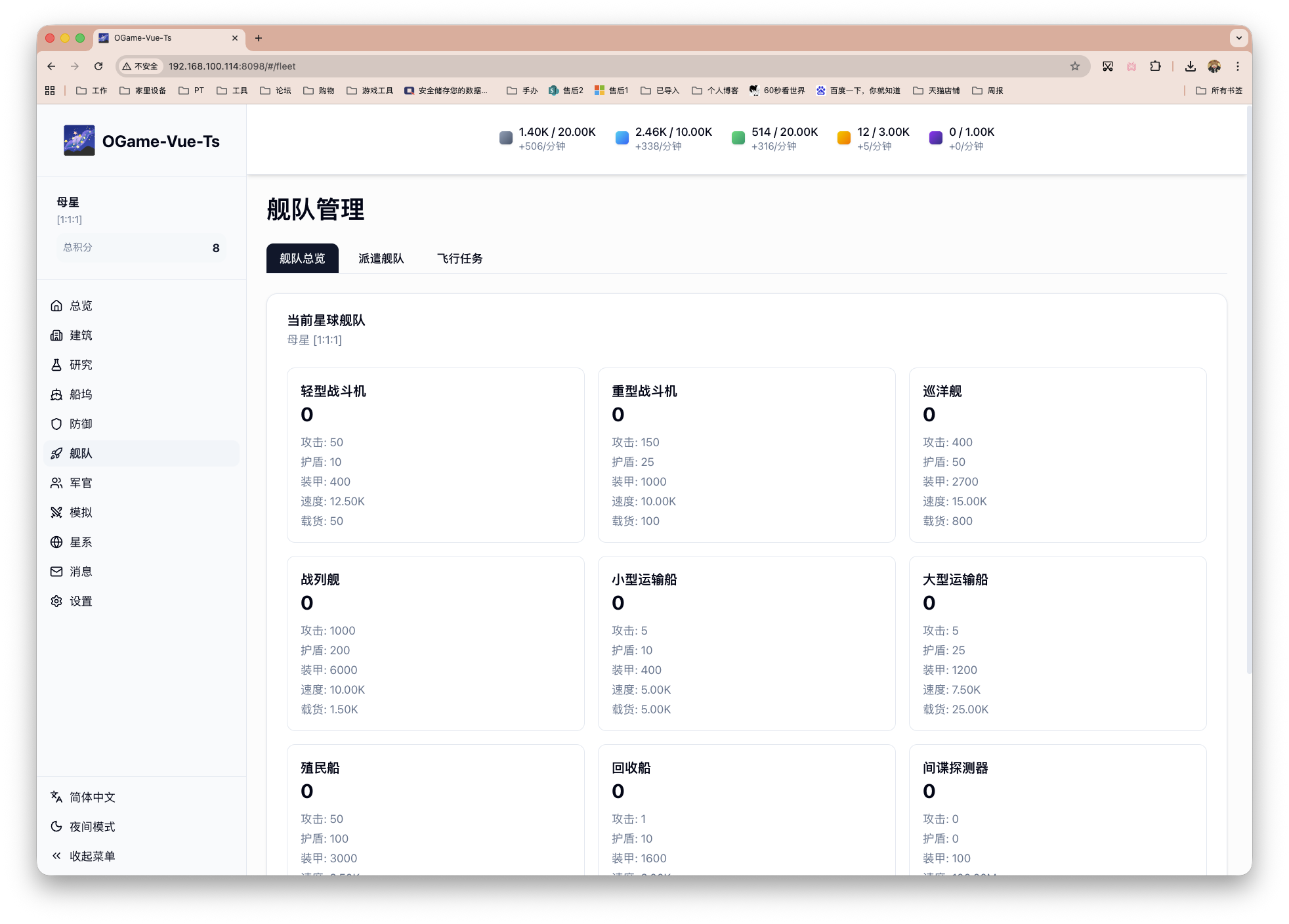Open the 星系 galaxy view

tap(80, 541)
